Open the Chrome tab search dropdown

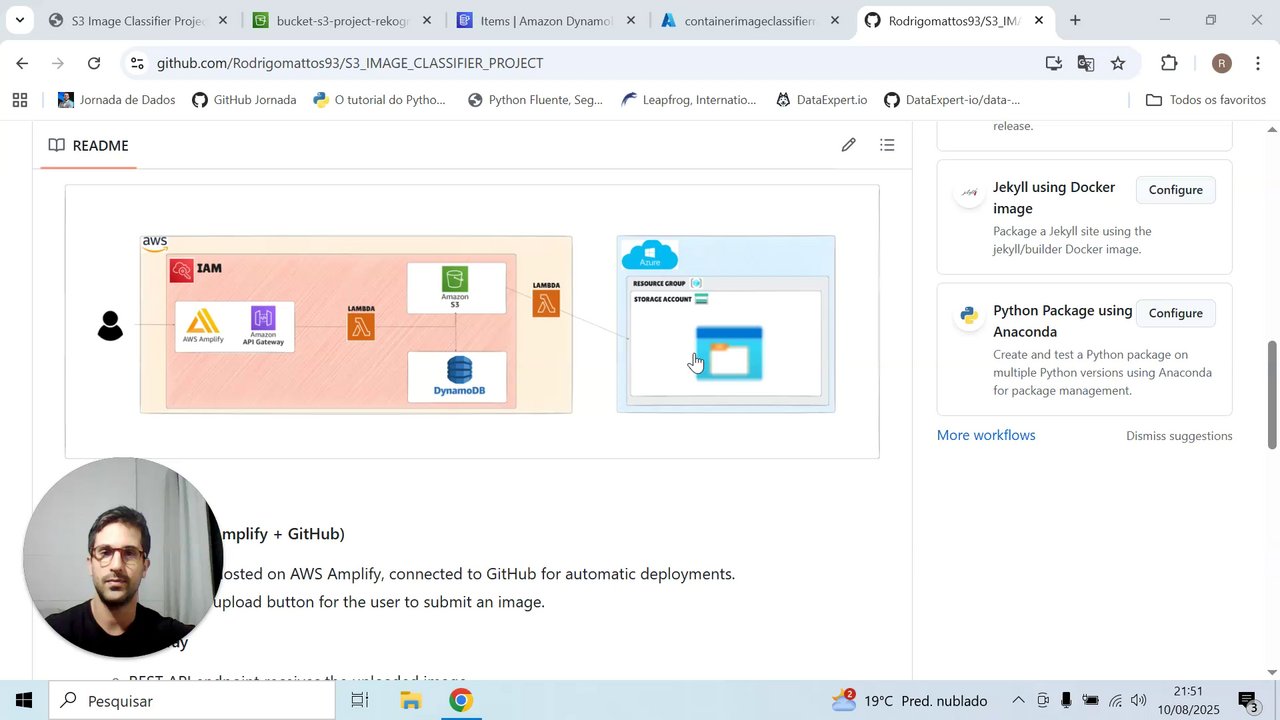click(19, 20)
